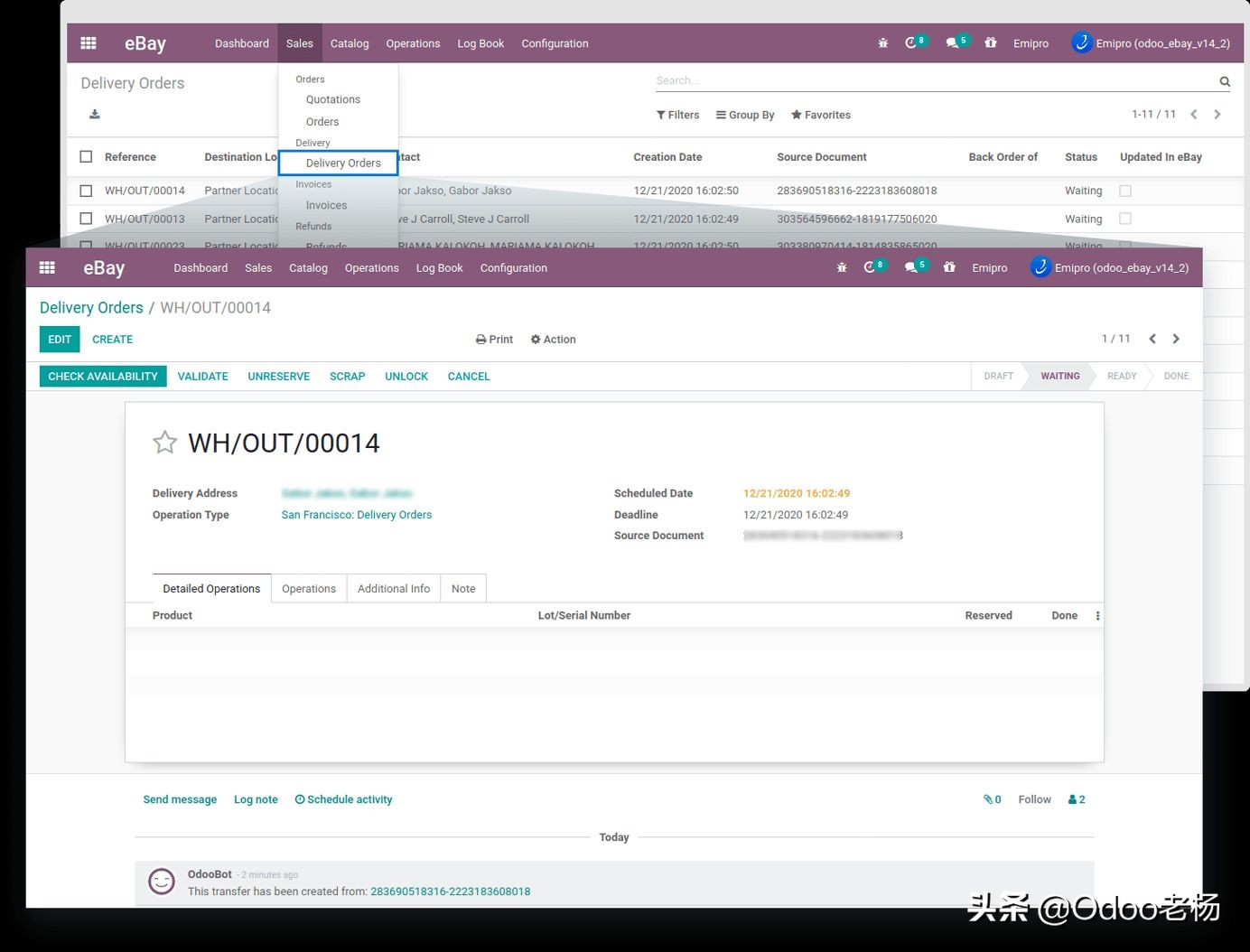
Task: Open apps grid icon in front window
Action: coord(47,267)
